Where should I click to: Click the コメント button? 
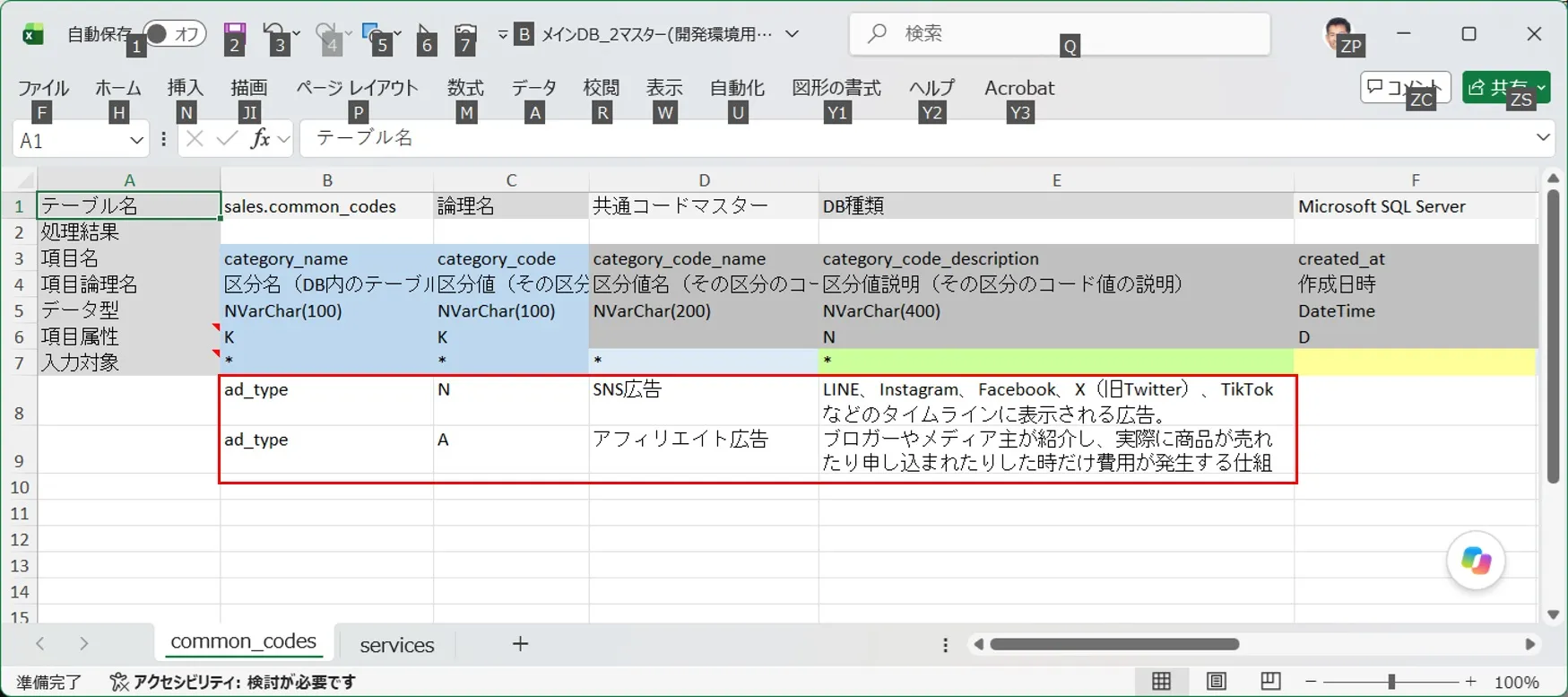point(1405,87)
